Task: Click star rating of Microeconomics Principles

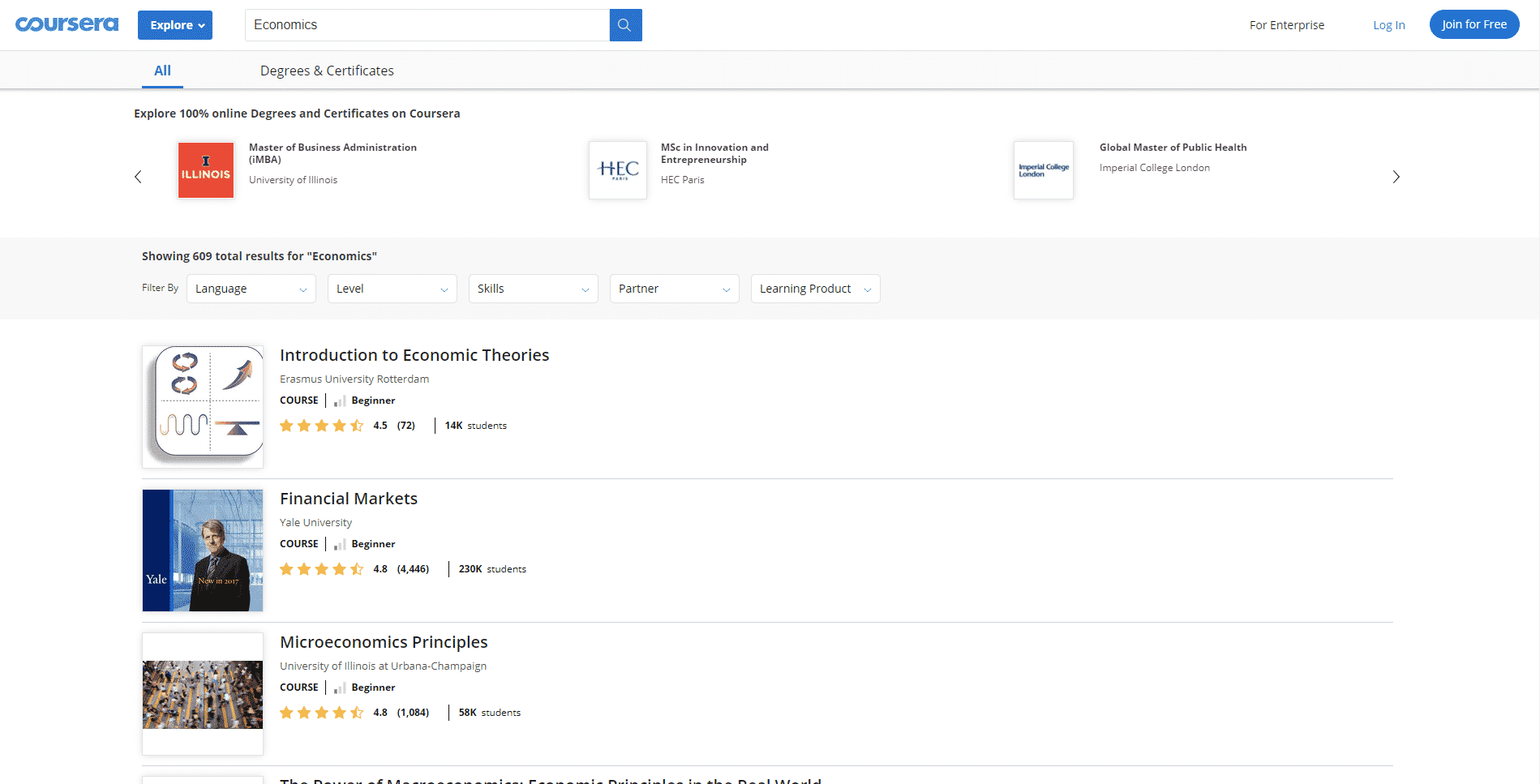Action: [x=322, y=713]
